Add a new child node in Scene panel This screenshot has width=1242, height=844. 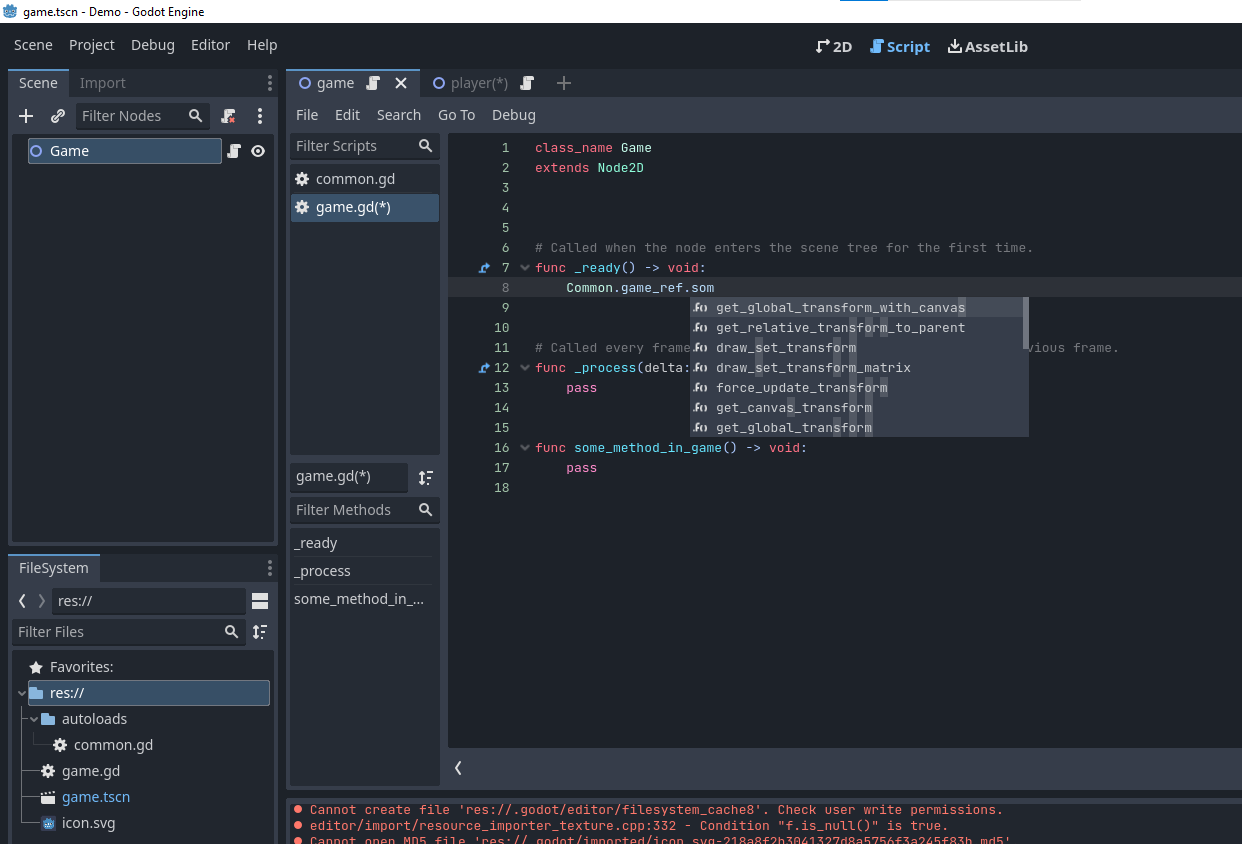[x=25, y=116]
